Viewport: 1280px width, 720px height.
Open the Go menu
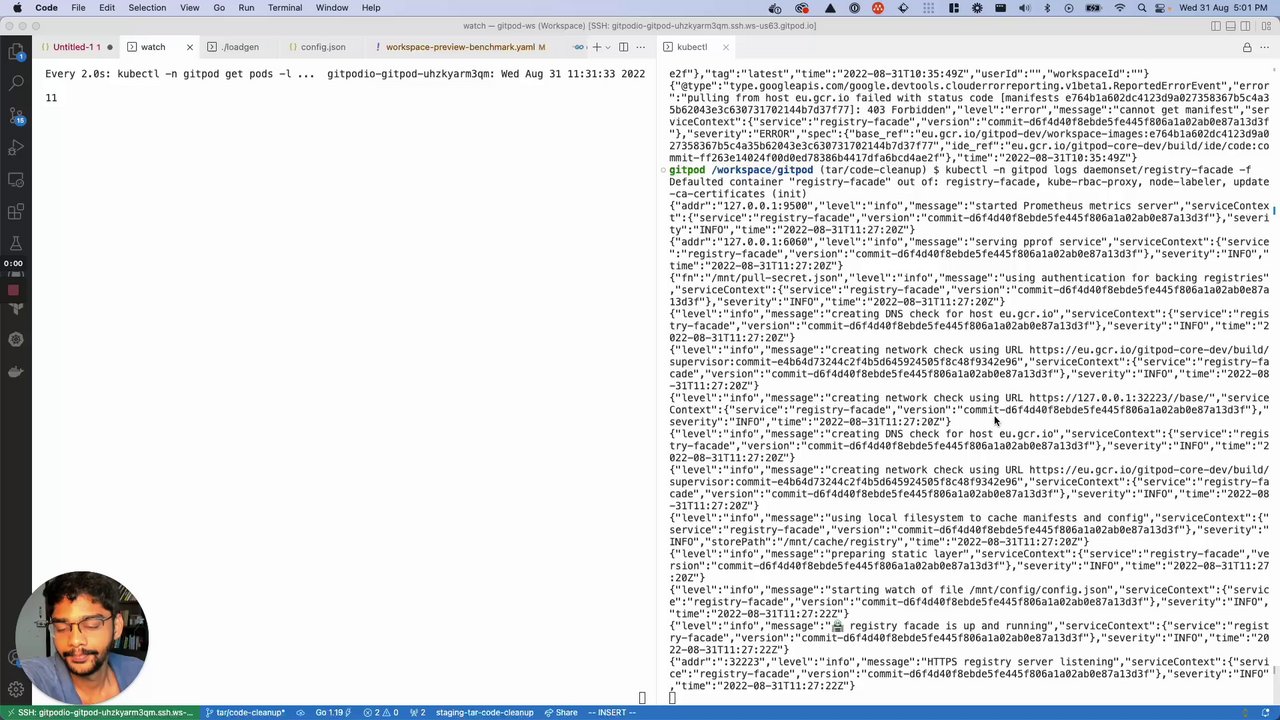pyautogui.click(x=219, y=8)
